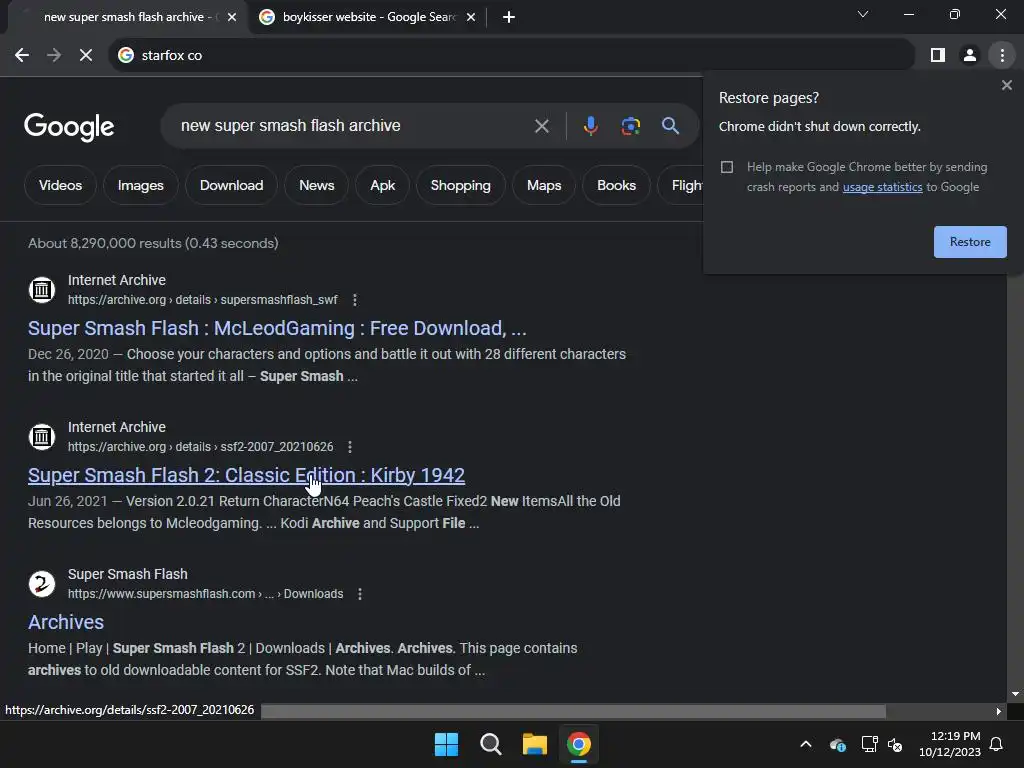Click the Restore button

tap(970, 242)
